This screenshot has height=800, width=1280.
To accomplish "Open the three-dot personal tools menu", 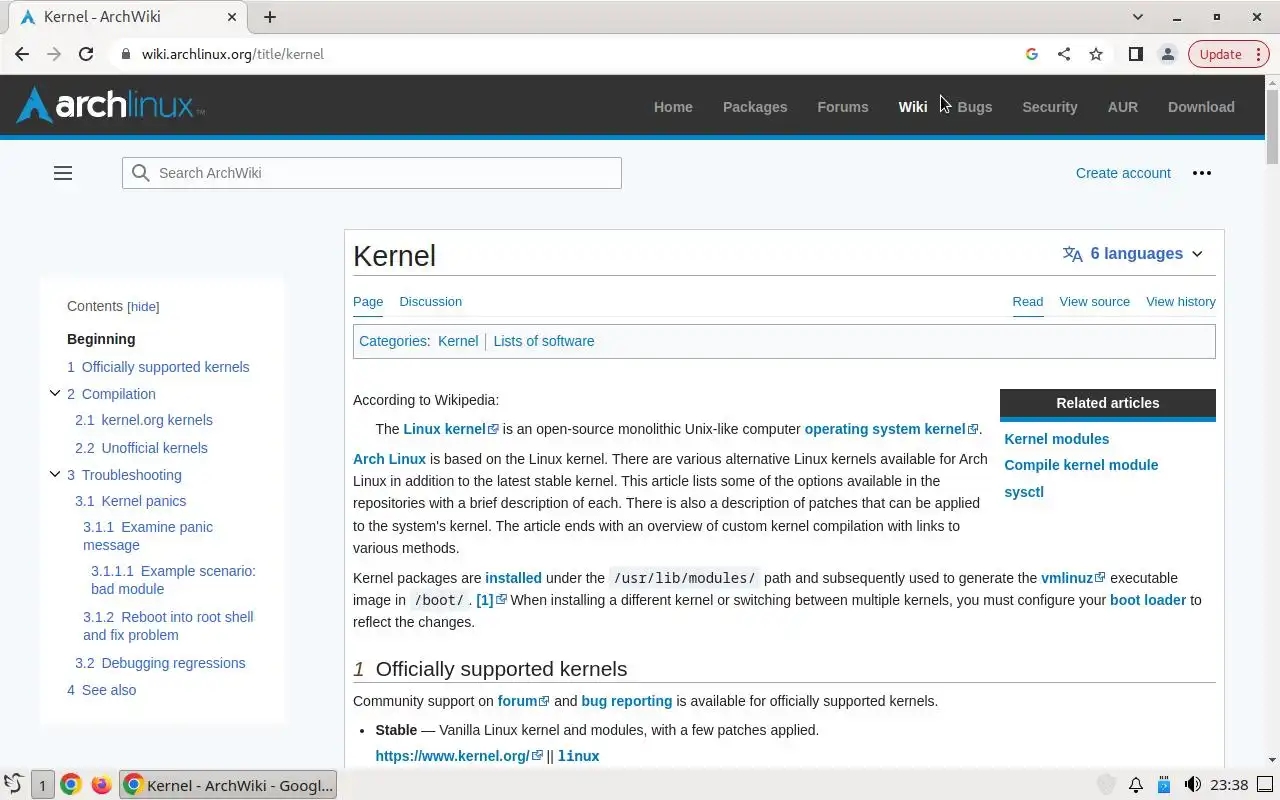I will 1202,173.
